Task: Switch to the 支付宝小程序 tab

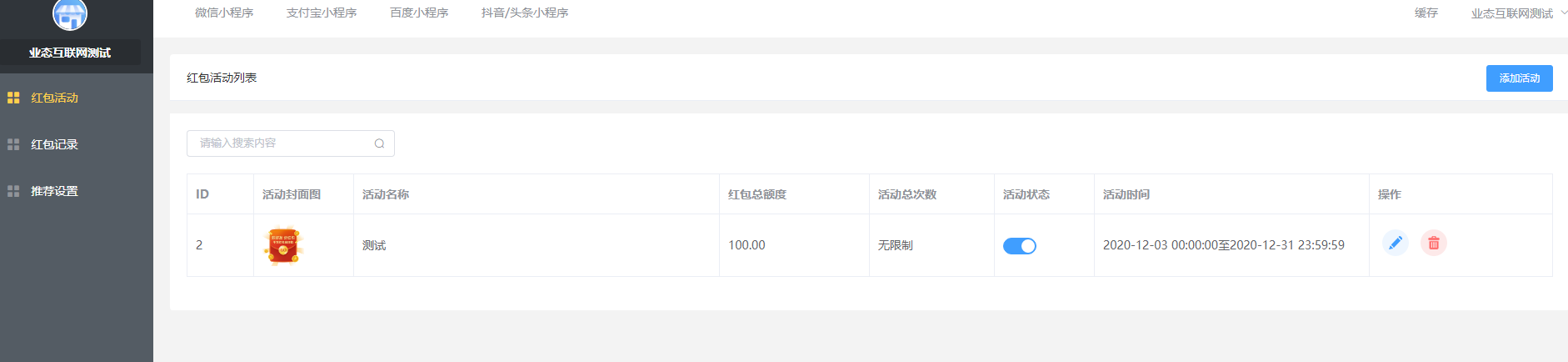Action: tap(321, 13)
